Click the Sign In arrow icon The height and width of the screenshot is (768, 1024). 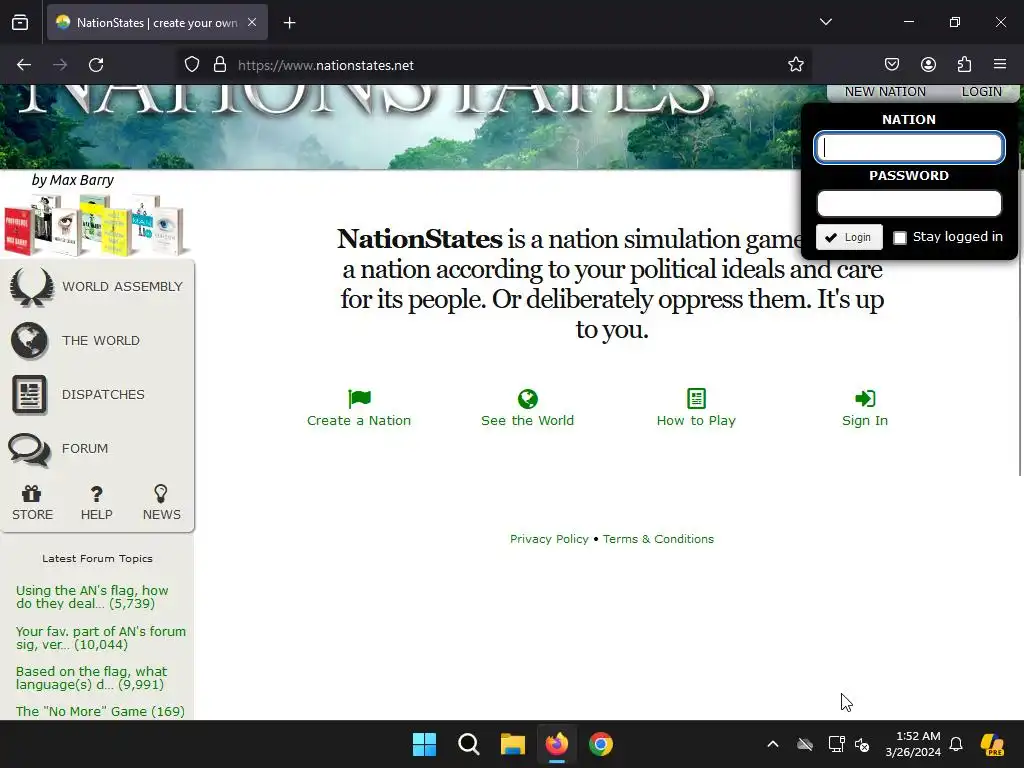[865, 398]
